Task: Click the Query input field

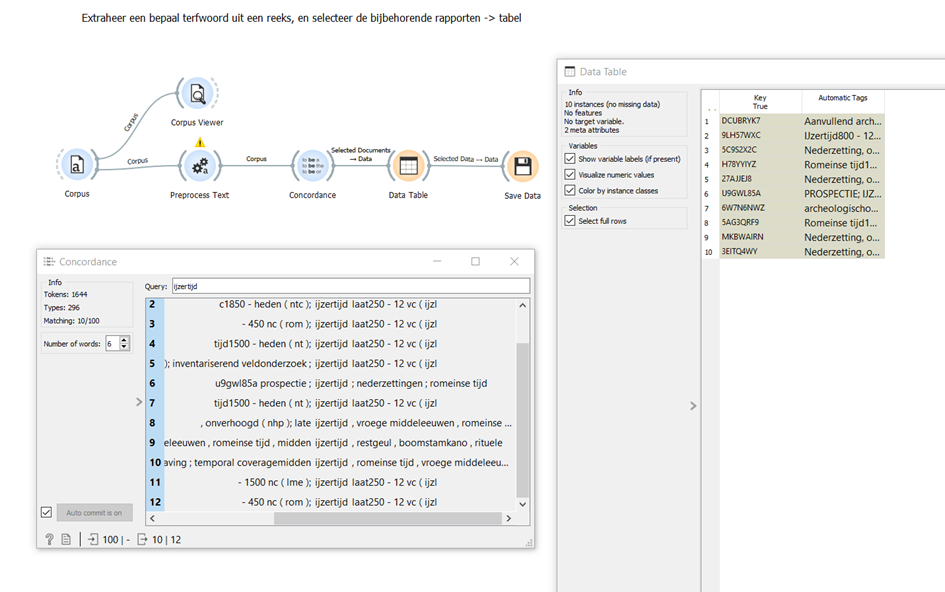Action: tap(350, 286)
